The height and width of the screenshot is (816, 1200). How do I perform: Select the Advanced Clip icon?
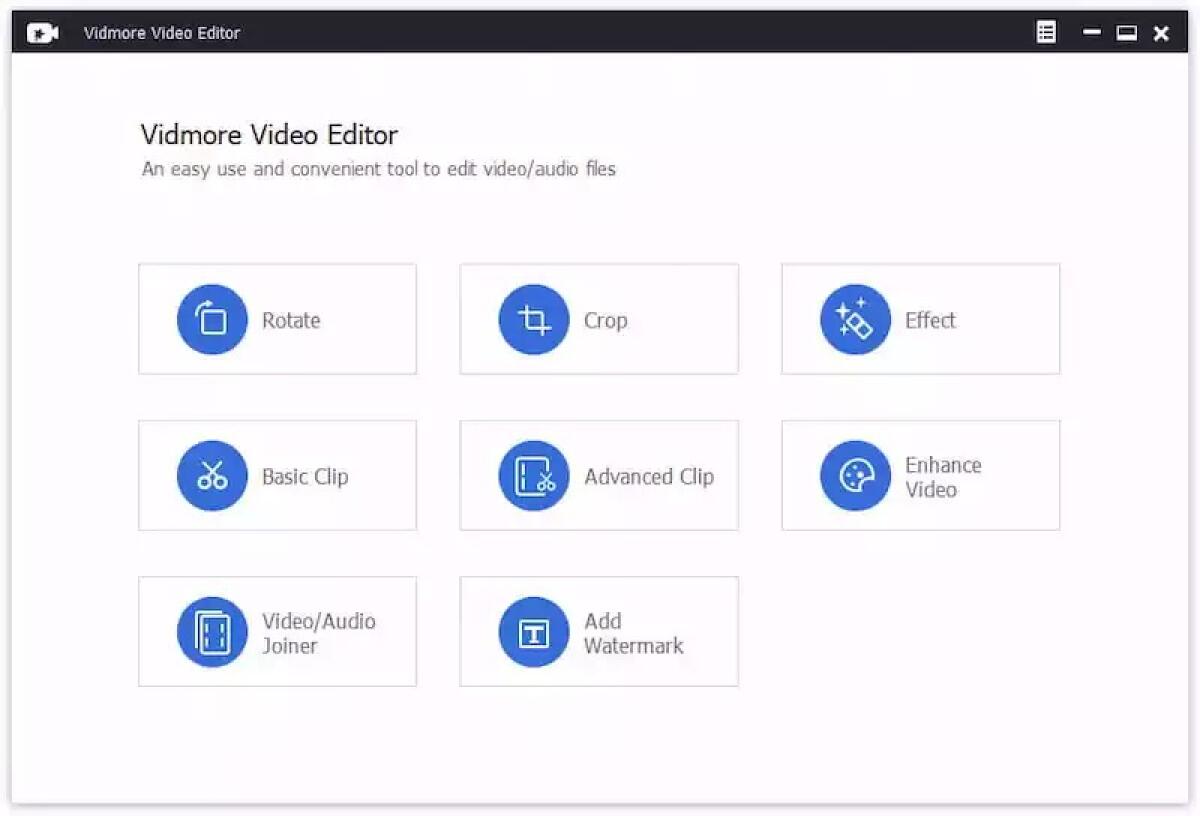[533, 476]
